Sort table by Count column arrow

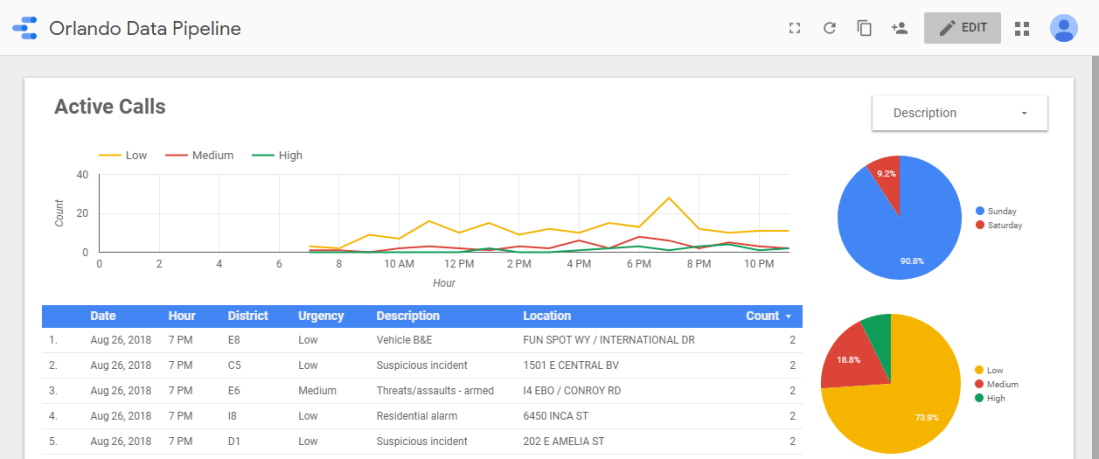[788, 316]
